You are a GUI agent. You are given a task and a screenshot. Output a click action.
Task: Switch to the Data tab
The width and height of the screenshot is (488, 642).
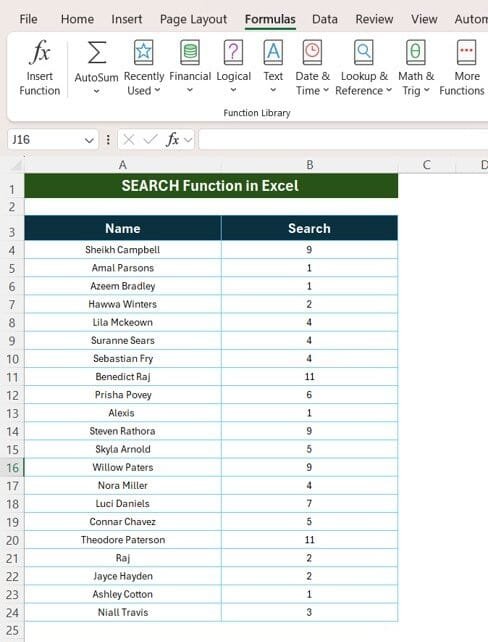(325, 19)
